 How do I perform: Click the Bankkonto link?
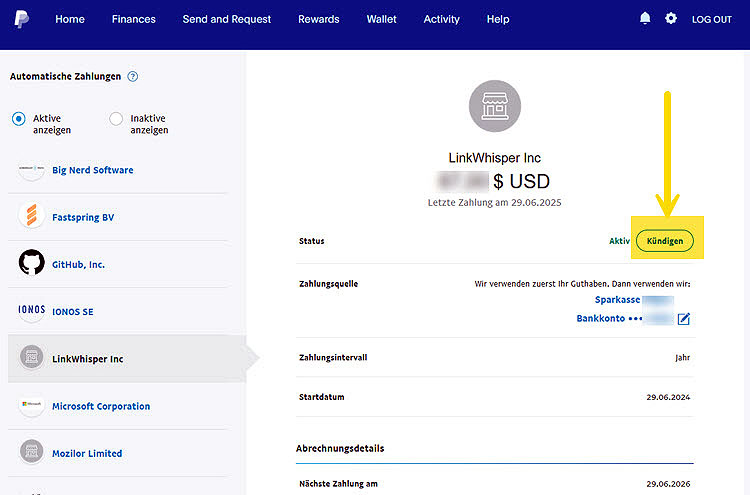coord(600,319)
